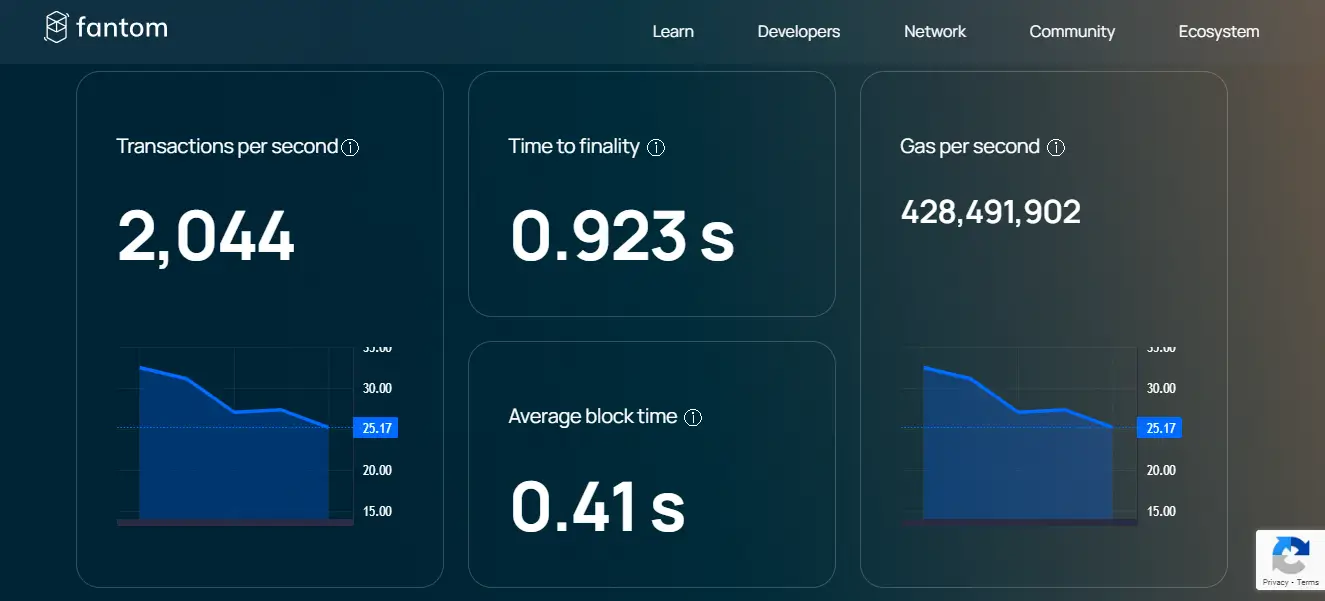This screenshot has width=1325, height=601.
Task: Open info icon beside Average block time
Action: point(693,417)
